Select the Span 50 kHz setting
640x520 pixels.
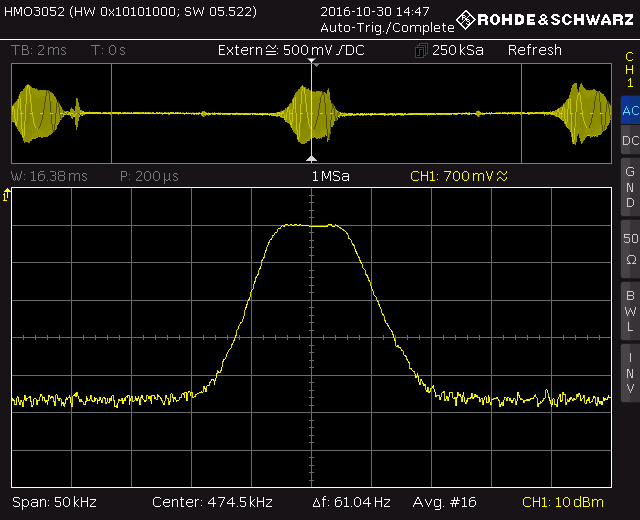pos(54,501)
